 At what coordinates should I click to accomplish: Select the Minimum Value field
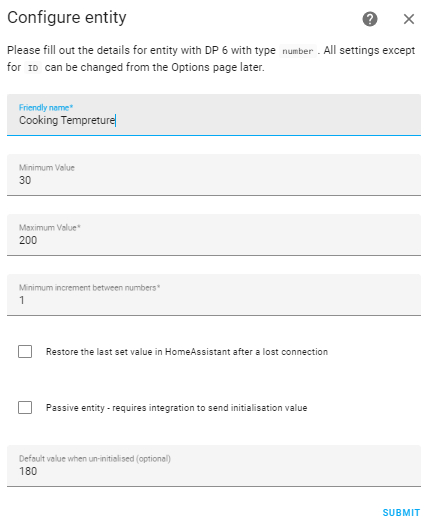214,175
